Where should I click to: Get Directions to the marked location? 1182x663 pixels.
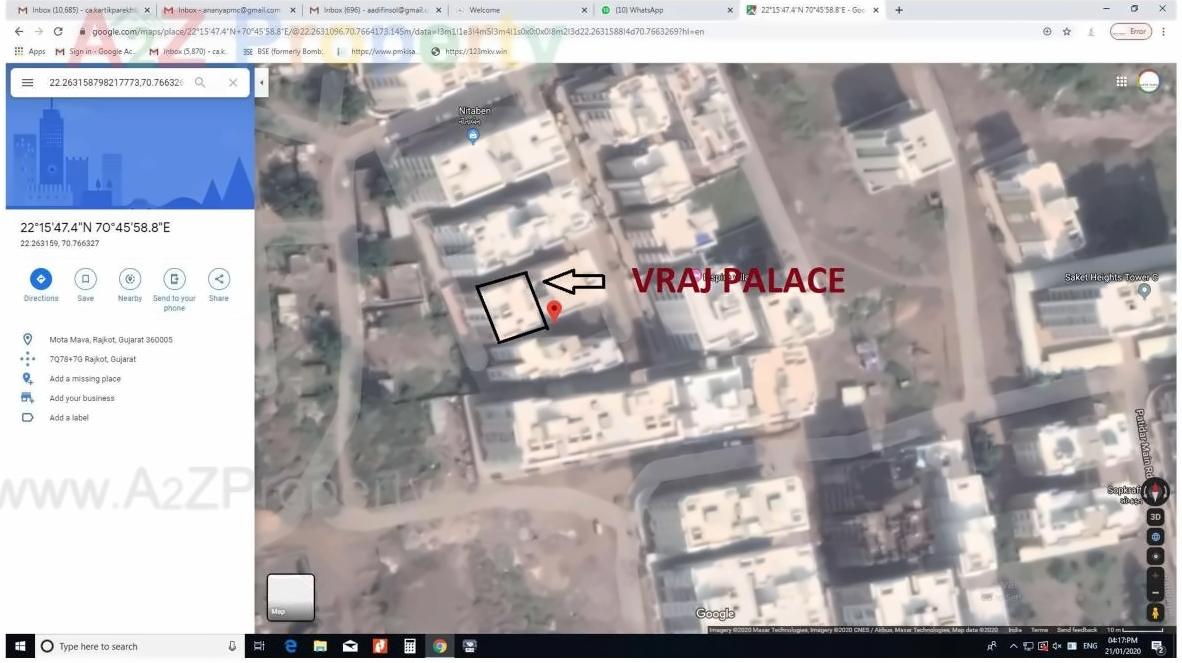(41, 279)
